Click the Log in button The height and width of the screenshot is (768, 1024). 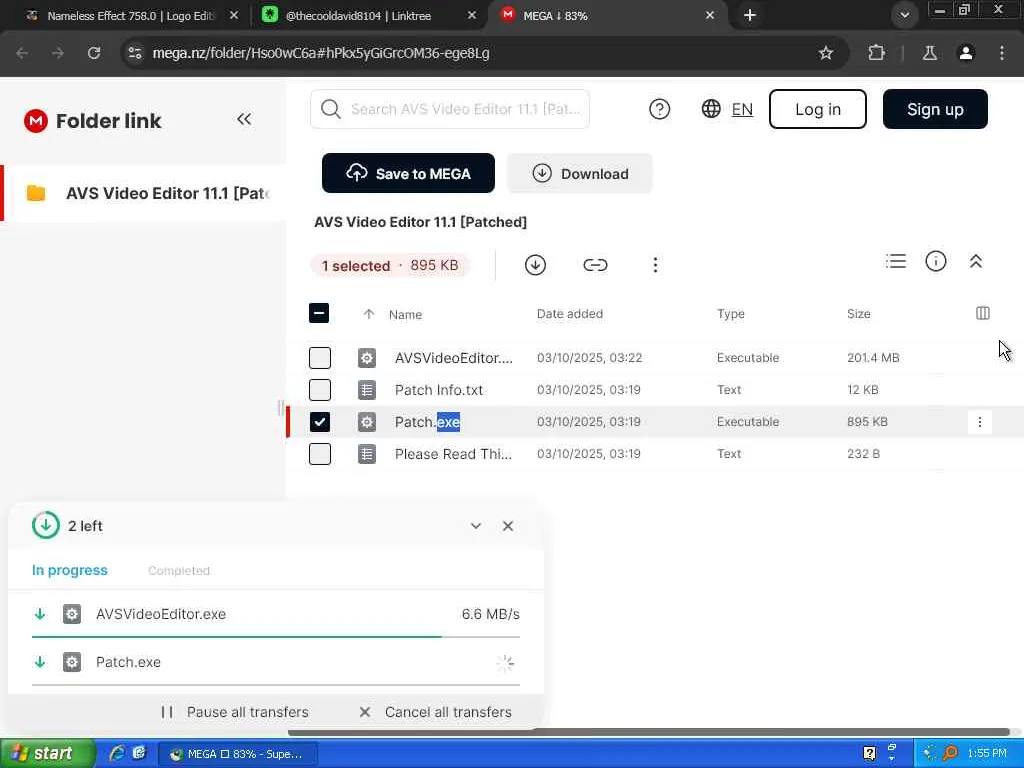click(818, 109)
